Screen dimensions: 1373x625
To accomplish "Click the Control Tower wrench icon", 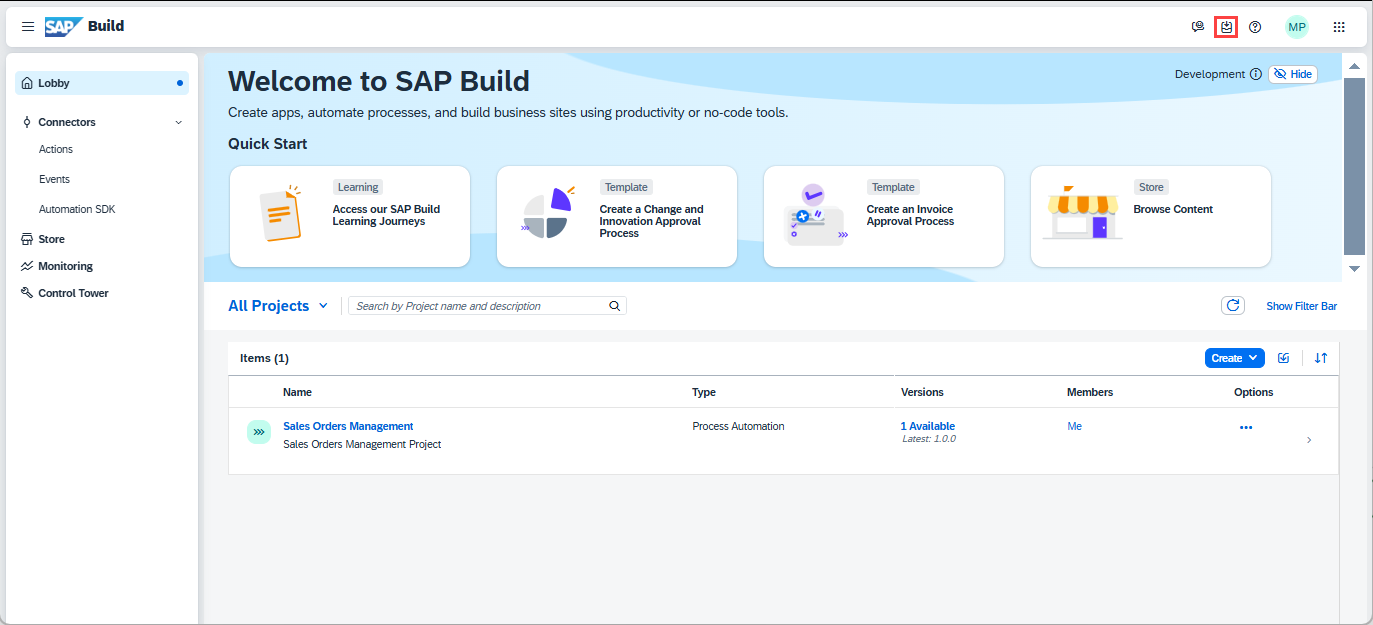I will [x=28, y=293].
